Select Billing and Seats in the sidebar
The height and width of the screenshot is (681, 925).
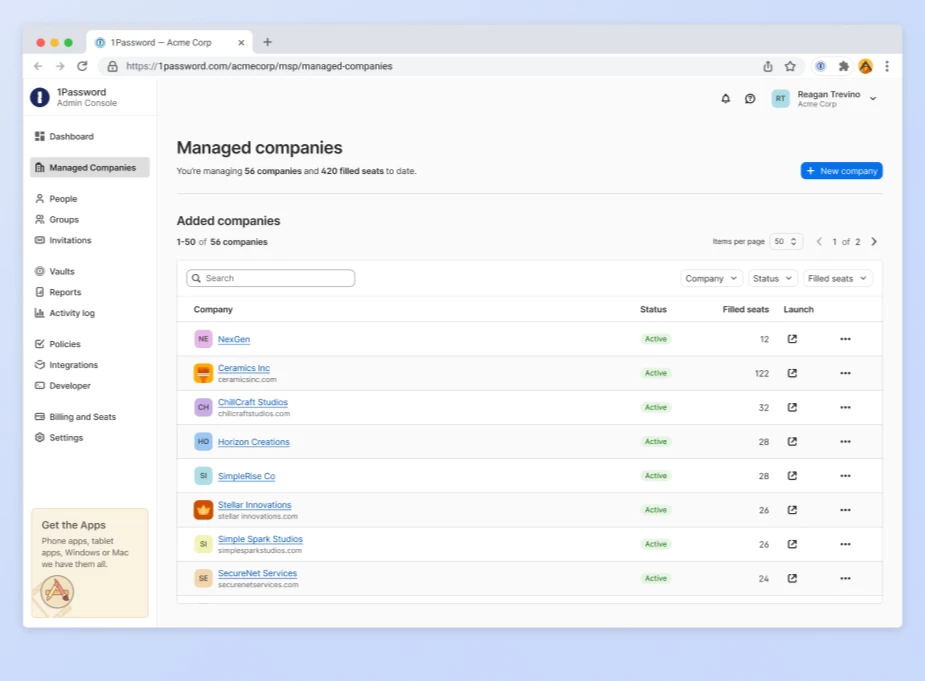[75, 417]
